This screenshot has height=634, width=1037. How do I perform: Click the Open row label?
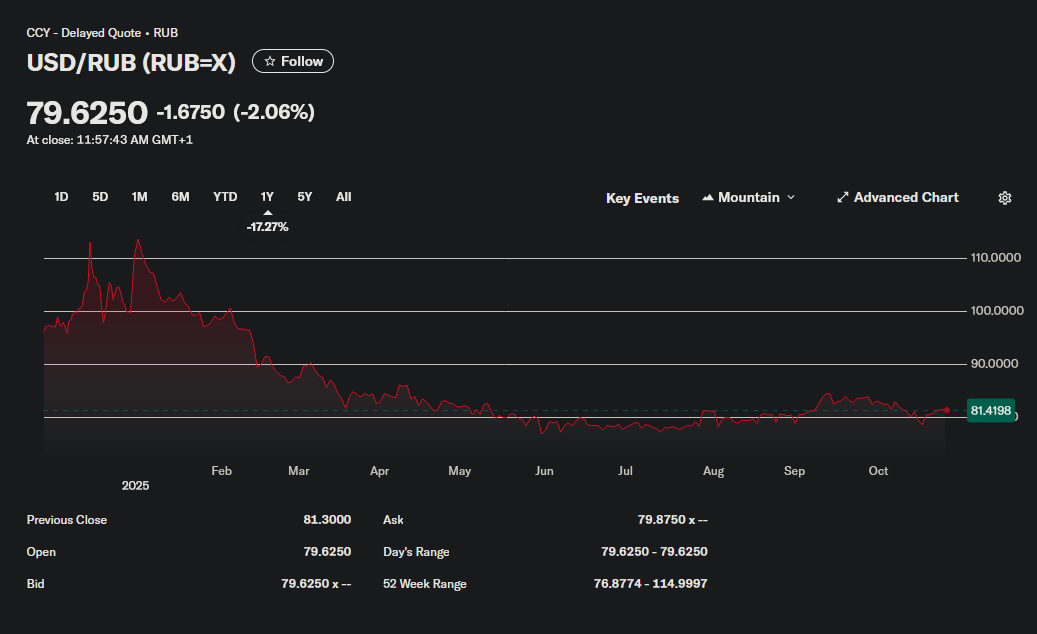(41, 552)
